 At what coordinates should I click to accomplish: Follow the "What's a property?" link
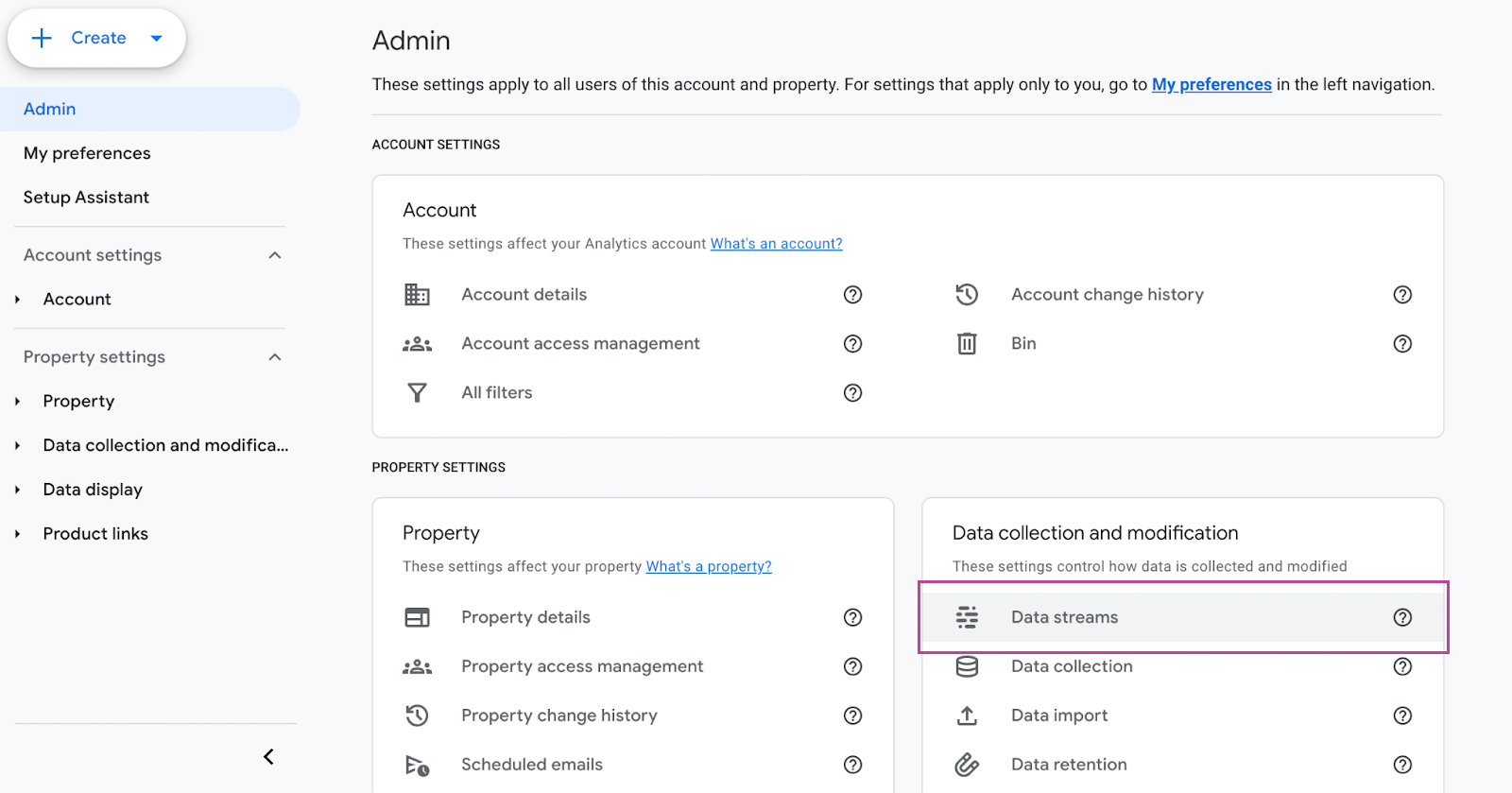708,566
